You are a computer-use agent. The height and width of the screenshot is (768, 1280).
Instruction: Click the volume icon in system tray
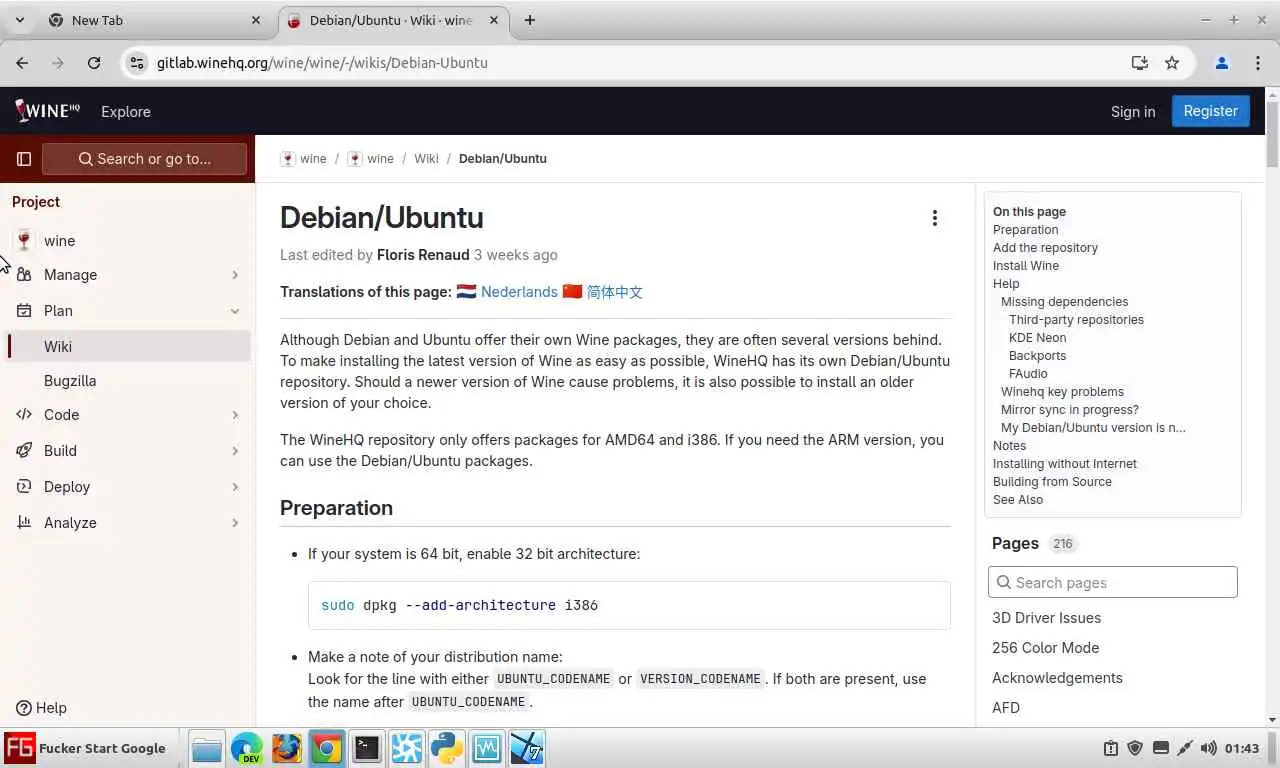(x=1208, y=748)
